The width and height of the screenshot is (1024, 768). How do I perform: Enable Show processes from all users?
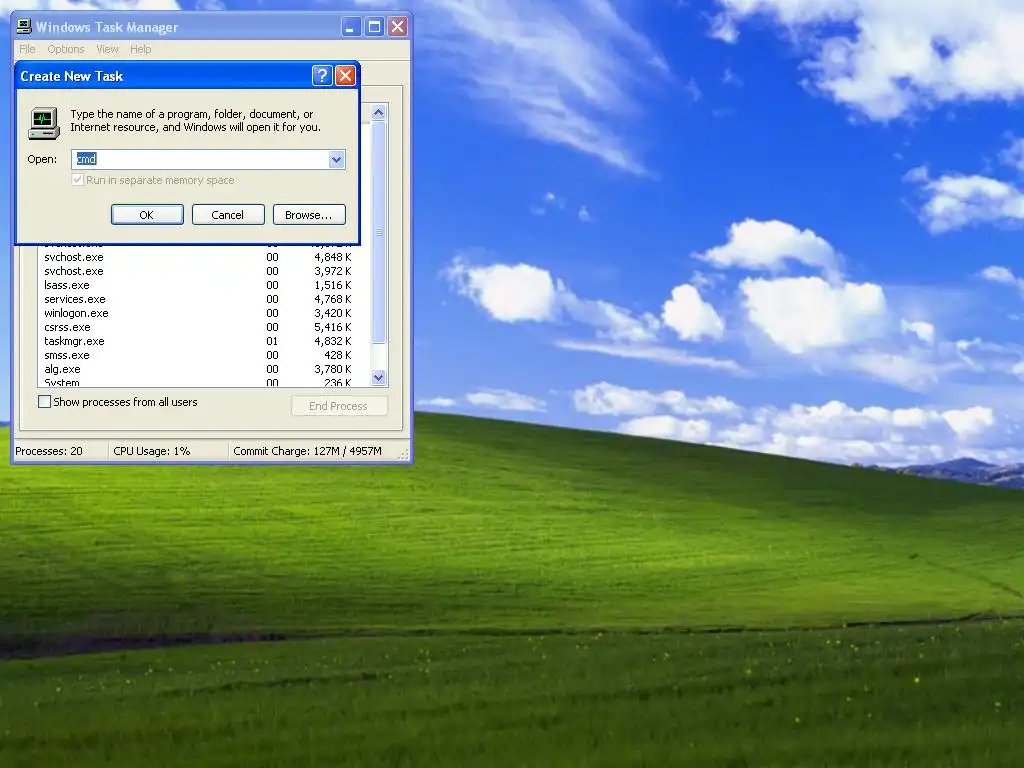click(44, 402)
